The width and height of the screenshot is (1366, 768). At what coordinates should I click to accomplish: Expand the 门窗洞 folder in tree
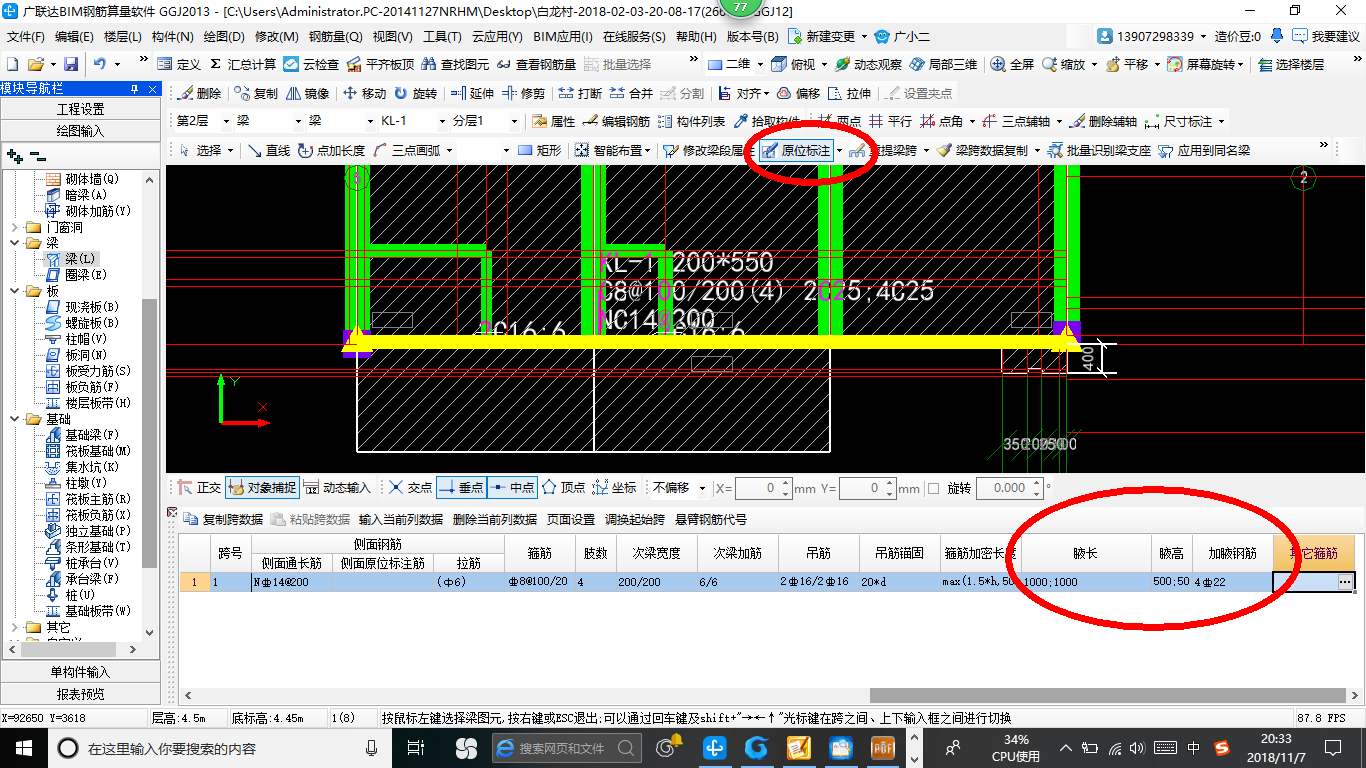[16, 227]
